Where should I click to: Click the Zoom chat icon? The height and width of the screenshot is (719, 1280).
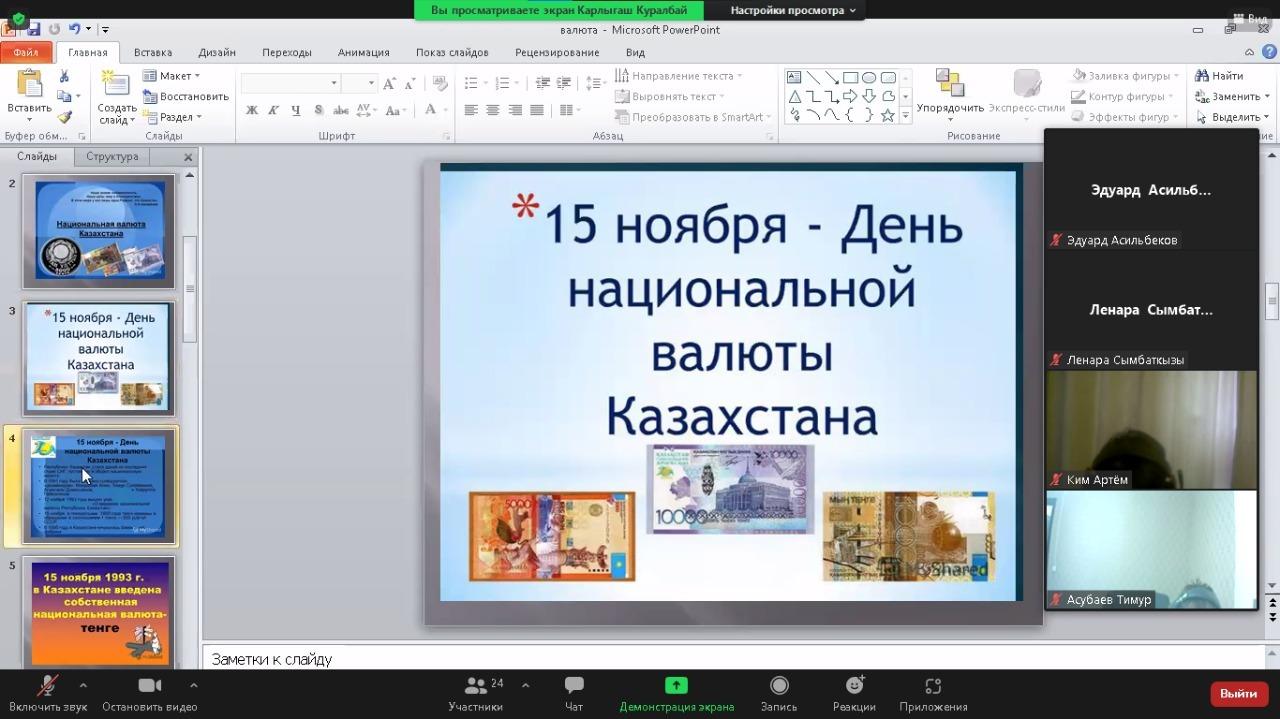pyautogui.click(x=574, y=686)
